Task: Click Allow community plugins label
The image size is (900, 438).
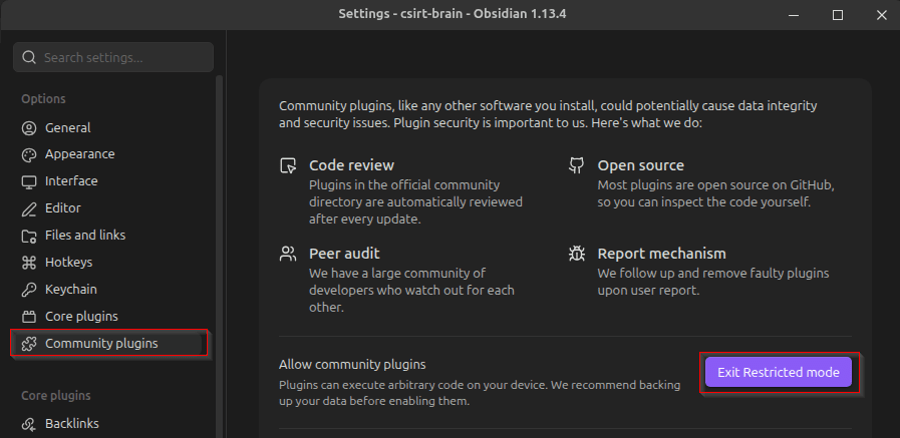Action: pyautogui.click(x=352, y=364)
